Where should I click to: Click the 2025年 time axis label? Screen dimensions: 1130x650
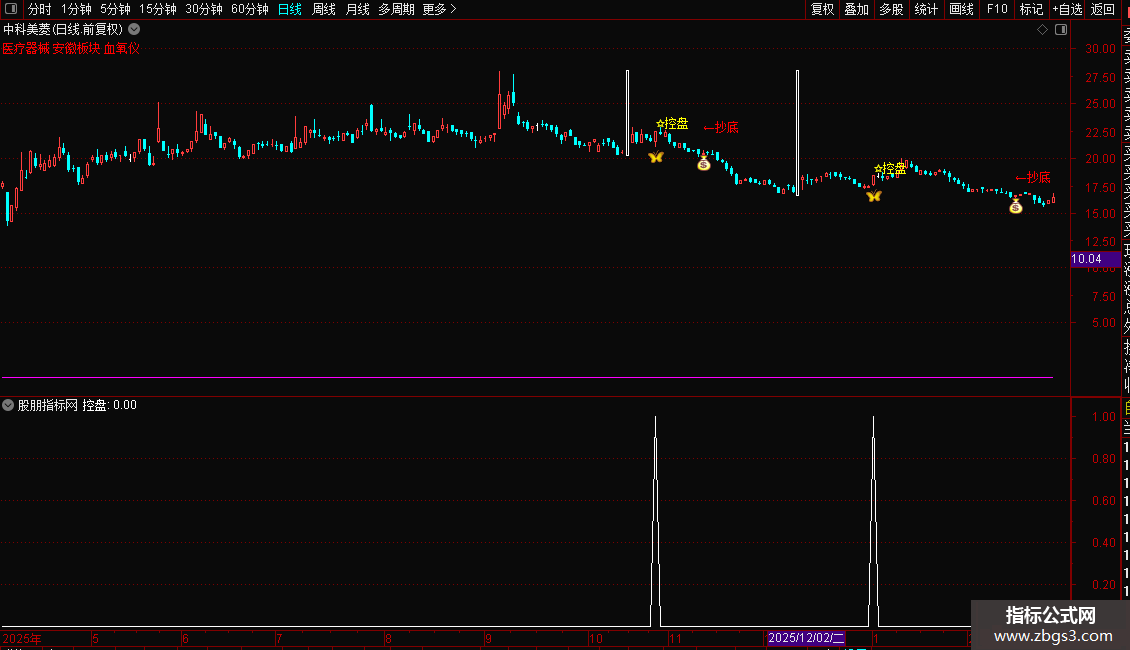pyautogui.click(x=22, y=638)
